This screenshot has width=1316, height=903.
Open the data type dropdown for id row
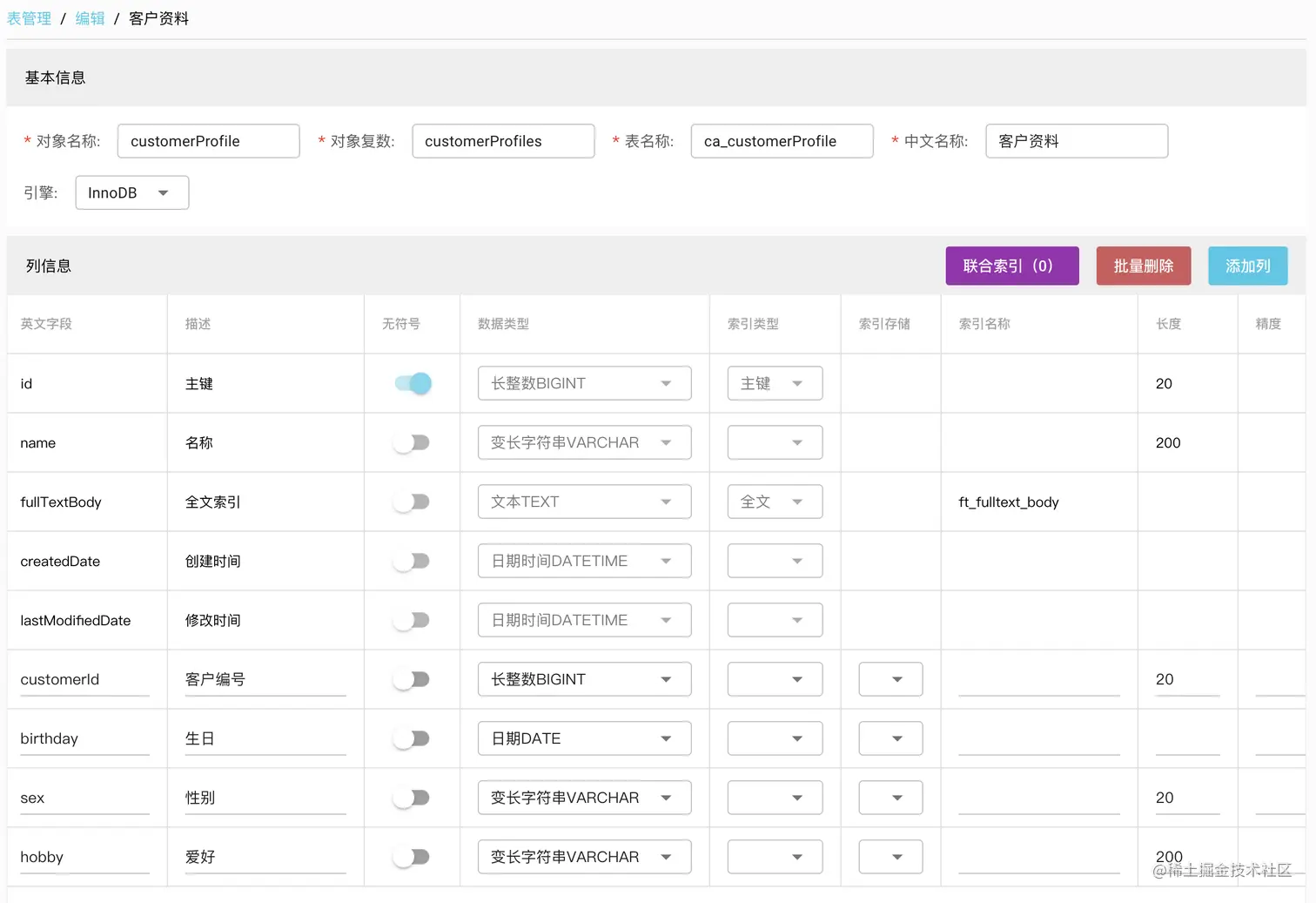pos(583,383)
